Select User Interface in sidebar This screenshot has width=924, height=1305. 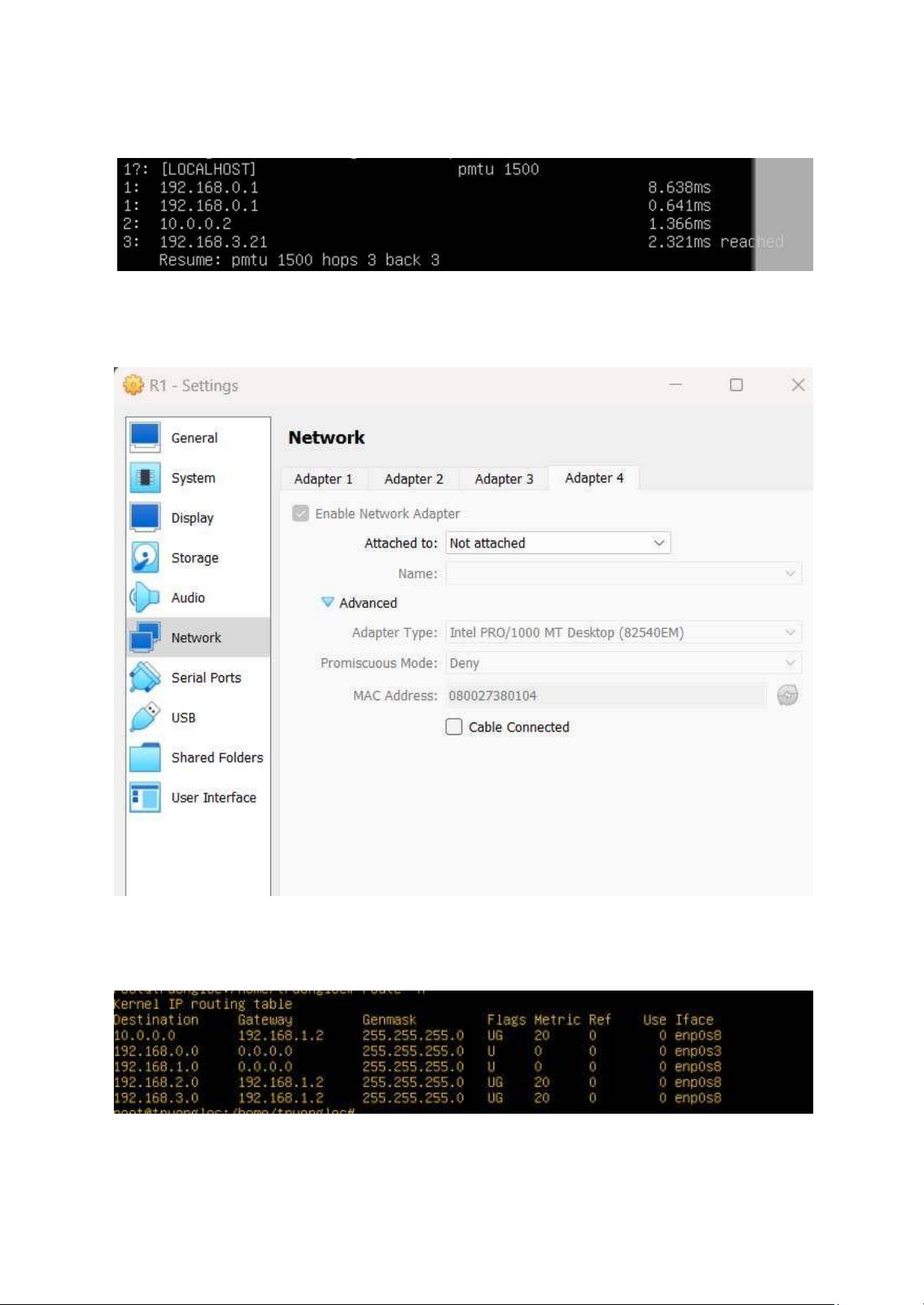click(213, 798)
